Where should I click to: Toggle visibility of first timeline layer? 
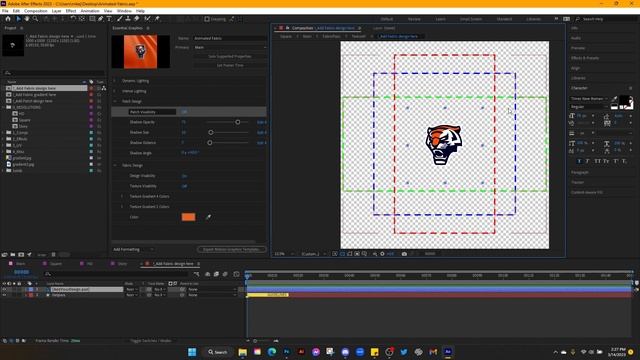tap(4, 289)
